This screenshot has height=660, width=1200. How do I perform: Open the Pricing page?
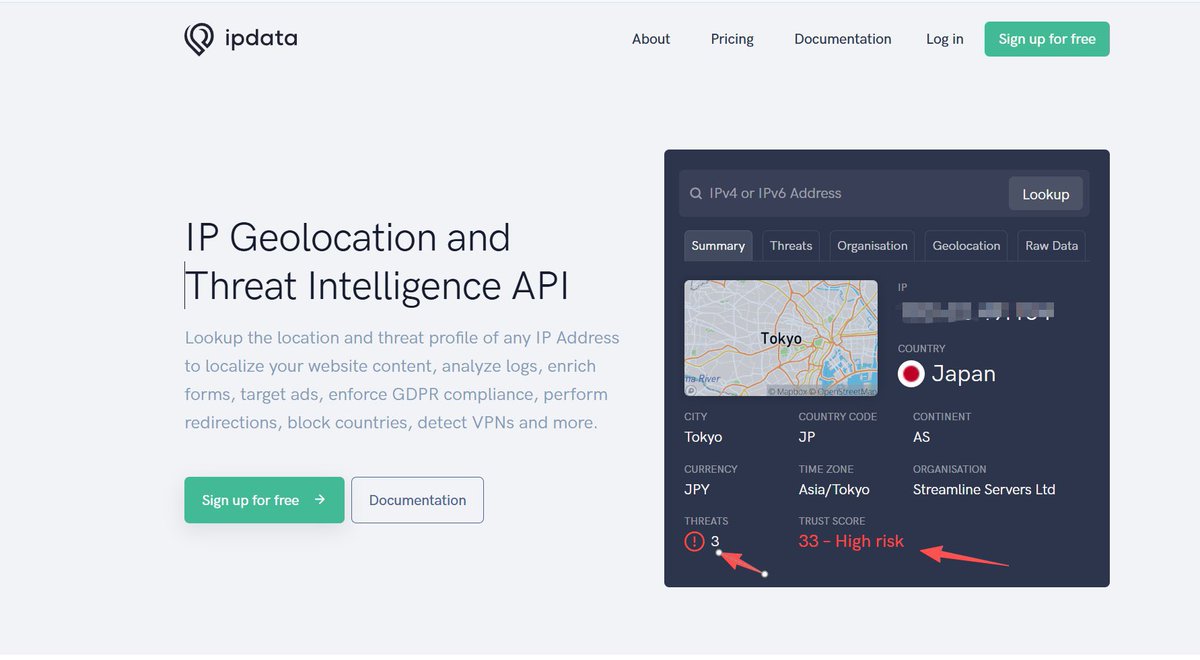tap(732, 39)
